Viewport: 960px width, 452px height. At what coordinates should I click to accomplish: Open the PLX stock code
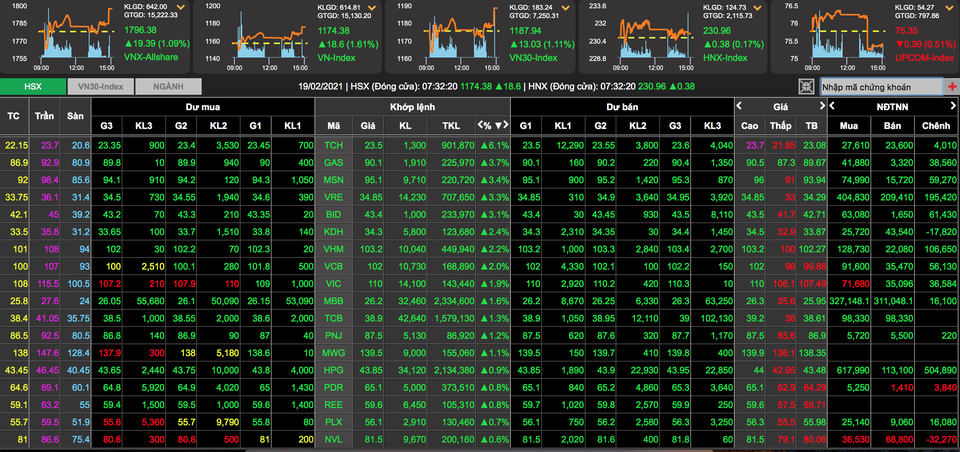pyautogui.click(x=334, y=422)
